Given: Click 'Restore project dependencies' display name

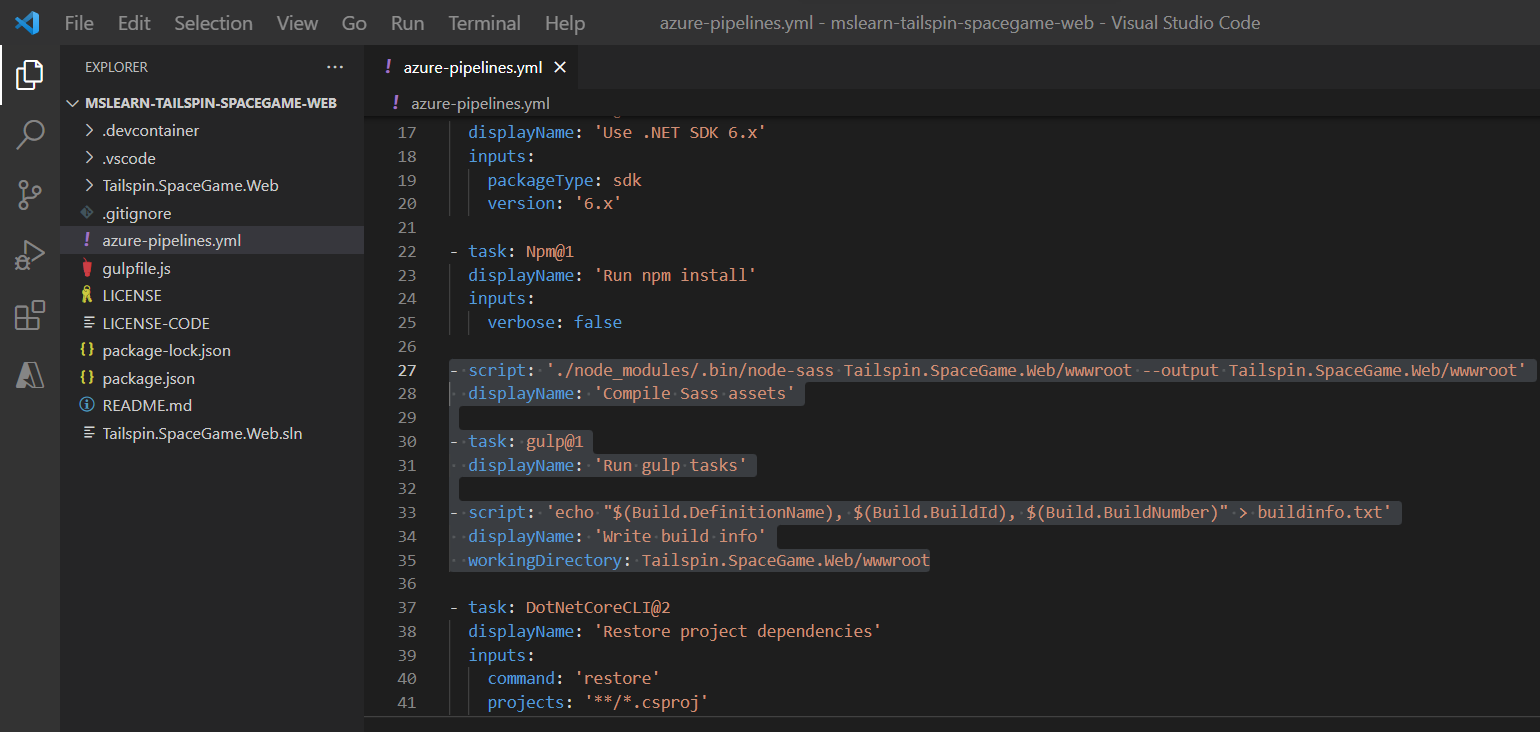Looking at the screenshot, I should click(x=737, y=631).
